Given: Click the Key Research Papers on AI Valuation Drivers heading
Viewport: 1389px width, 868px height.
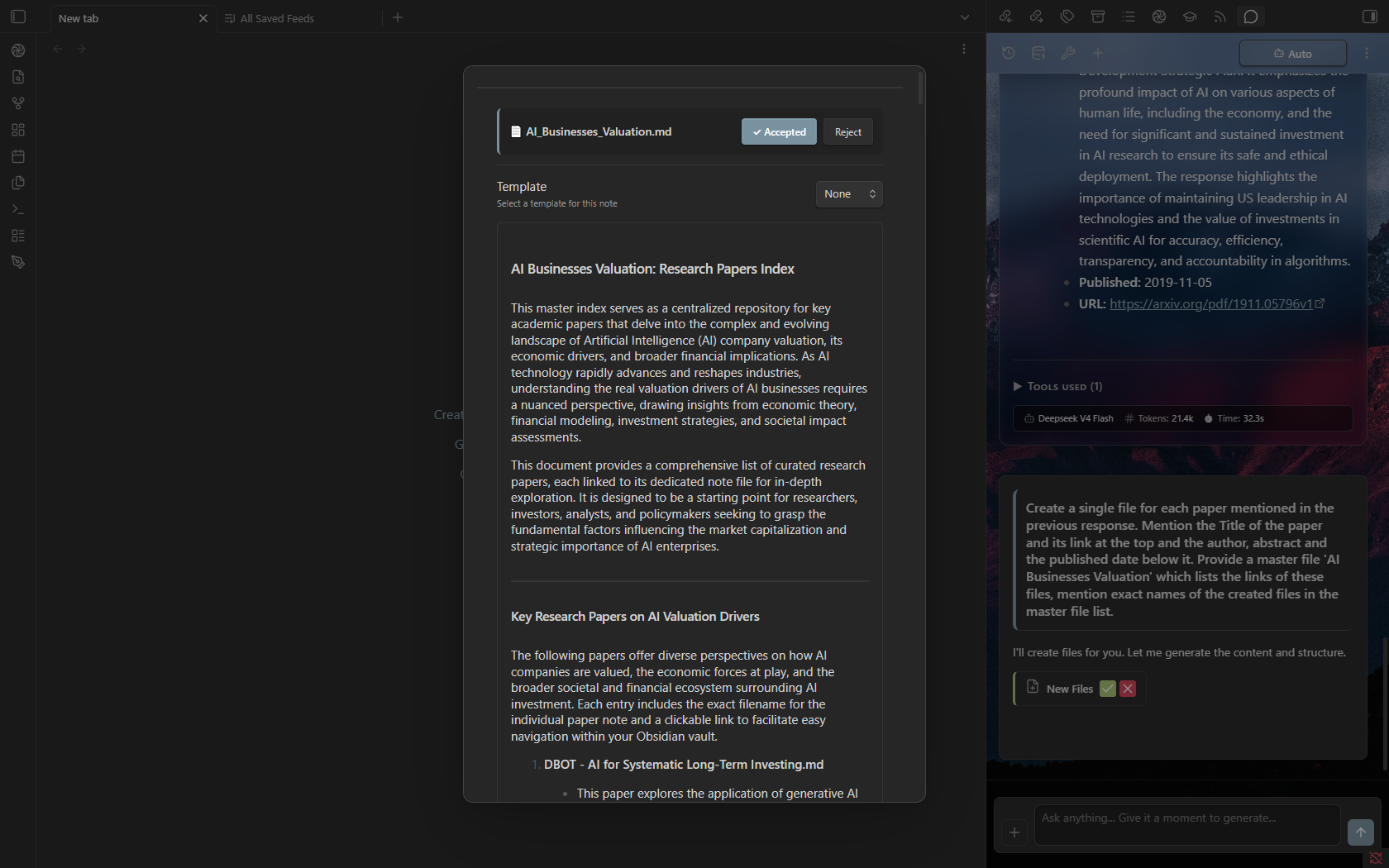Looking at the screenshot, I should 635,617.
